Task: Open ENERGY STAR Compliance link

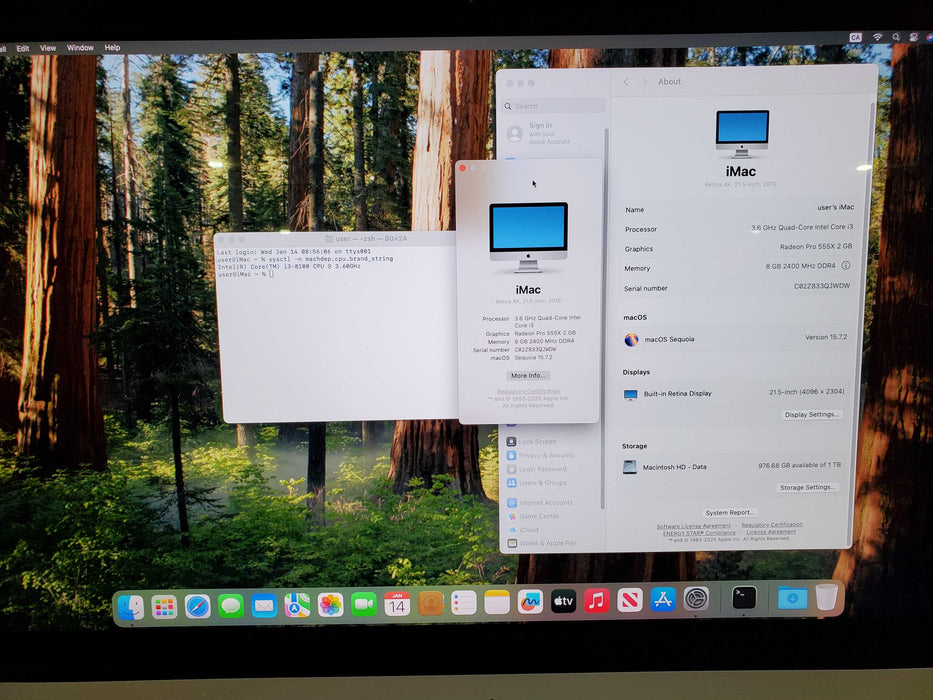Action: point(699,533)
